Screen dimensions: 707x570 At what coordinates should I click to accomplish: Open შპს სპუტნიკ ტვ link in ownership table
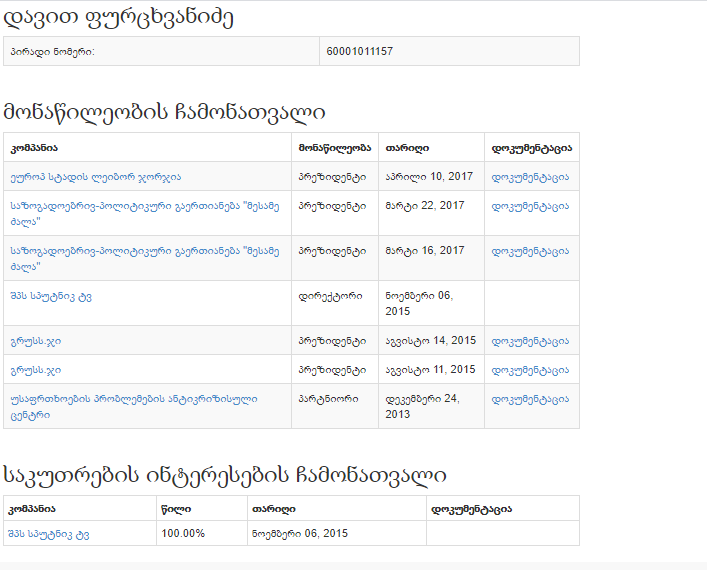click(49, 534)
